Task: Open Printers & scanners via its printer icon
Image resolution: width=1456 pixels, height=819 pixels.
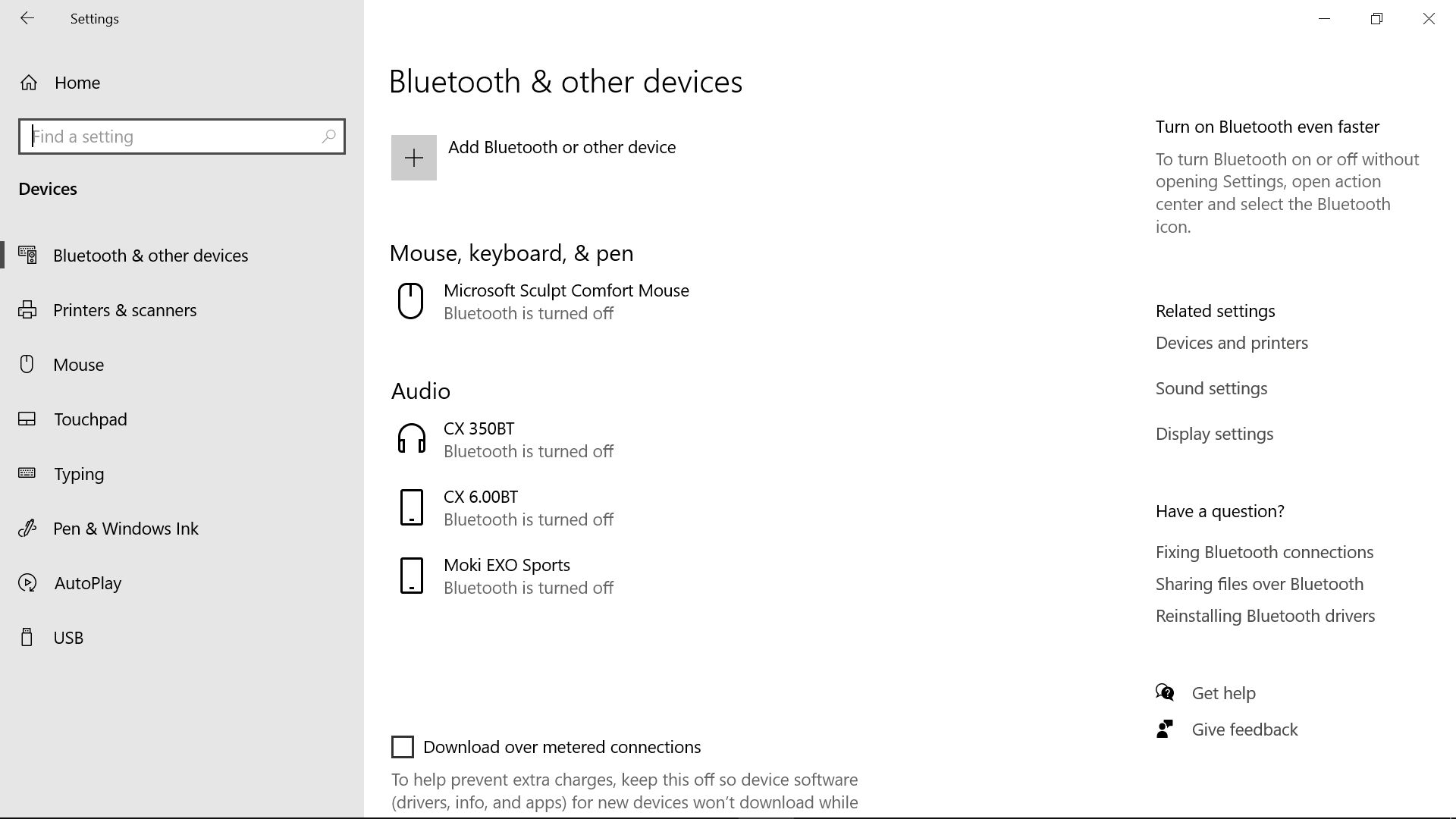Action: (x=28, y=309)
